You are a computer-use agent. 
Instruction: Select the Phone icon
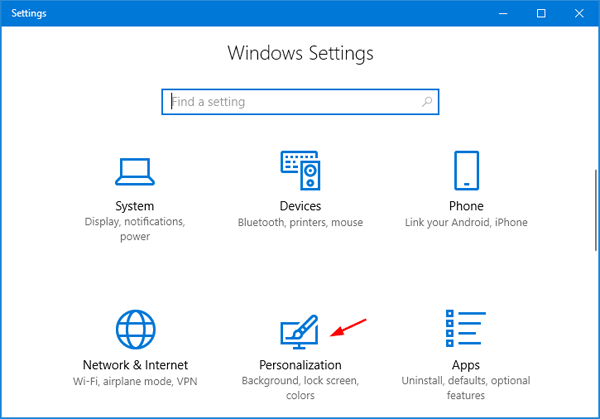[466, 170]
